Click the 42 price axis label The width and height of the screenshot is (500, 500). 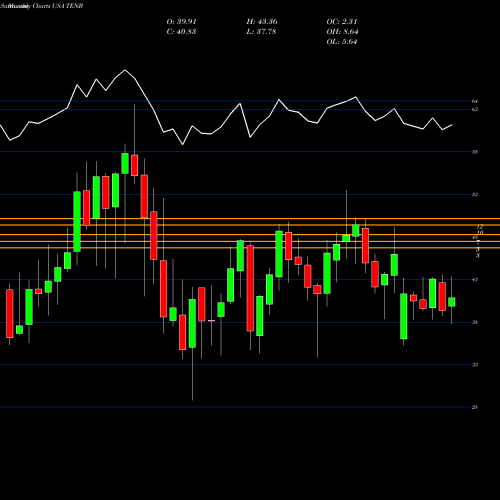[x=475, y=280]
